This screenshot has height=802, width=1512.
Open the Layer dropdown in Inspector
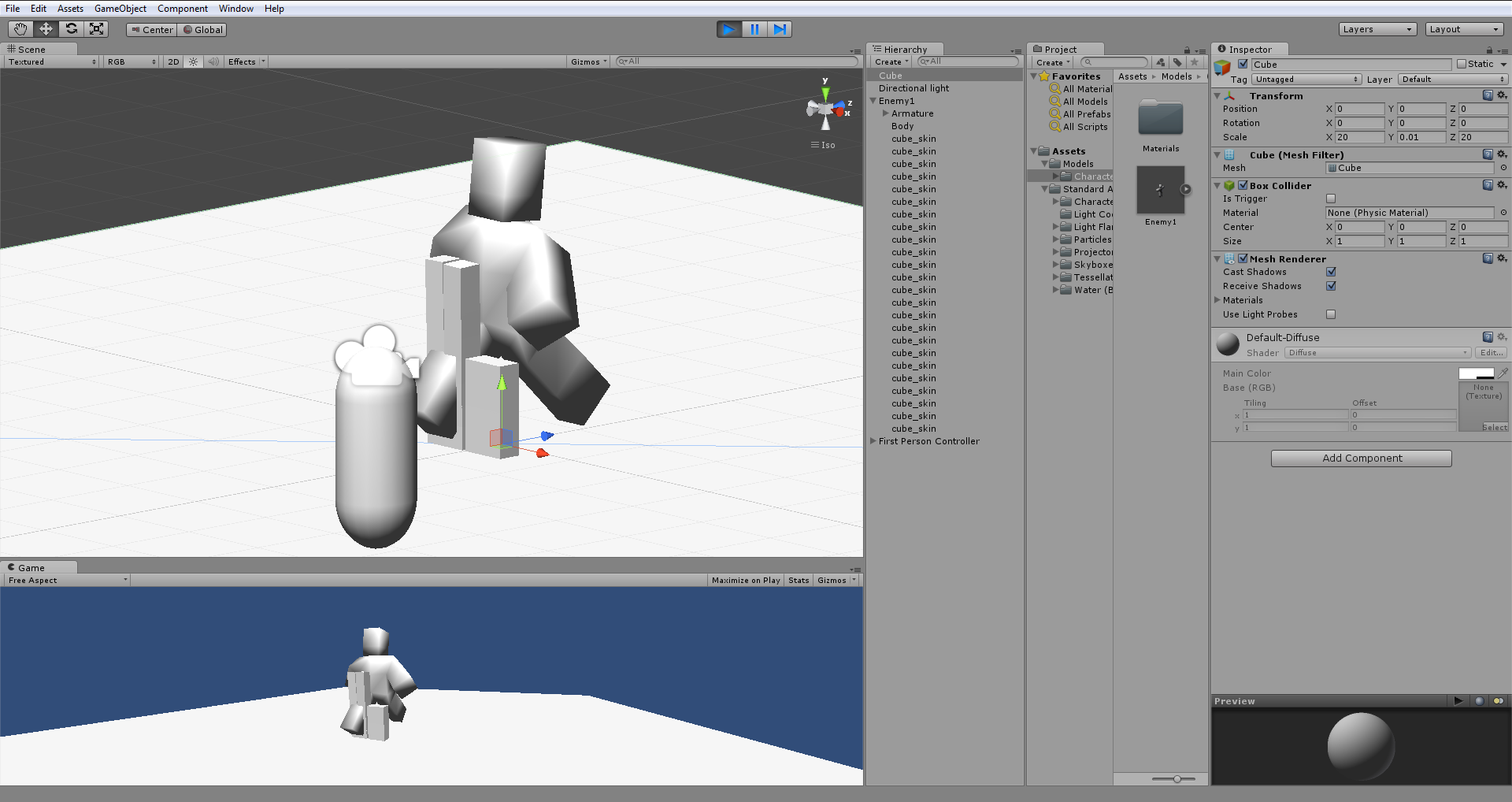click(1453, 80)
